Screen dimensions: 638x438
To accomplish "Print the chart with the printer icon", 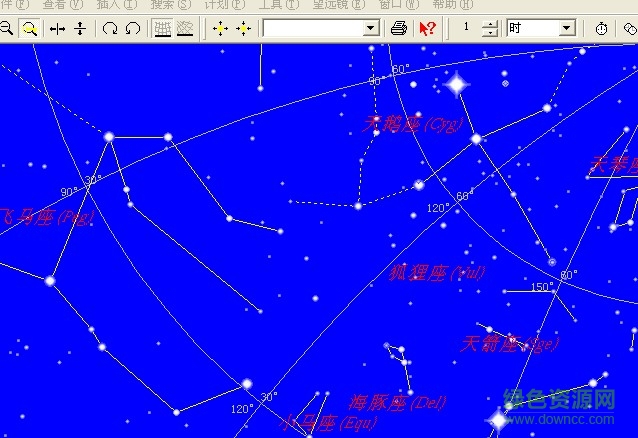I will (399, 28).
